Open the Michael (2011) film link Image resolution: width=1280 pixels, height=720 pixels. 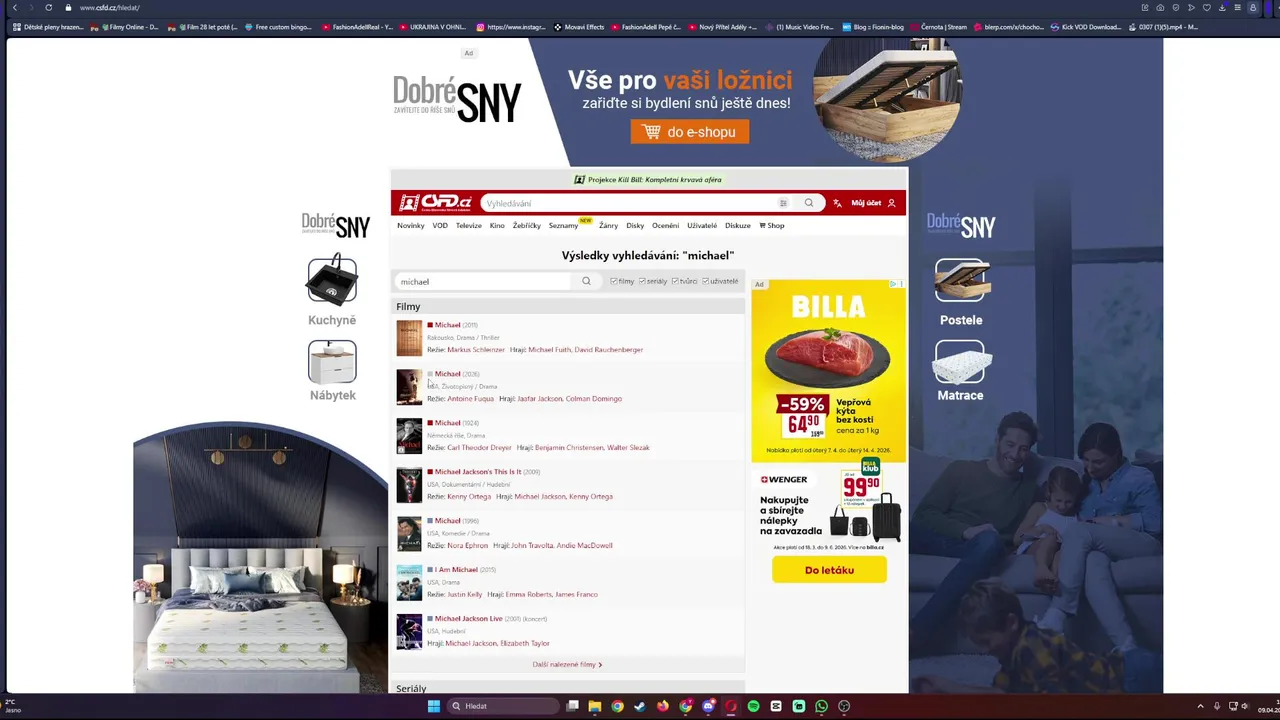pyautogui.click(x=447, y=325)
